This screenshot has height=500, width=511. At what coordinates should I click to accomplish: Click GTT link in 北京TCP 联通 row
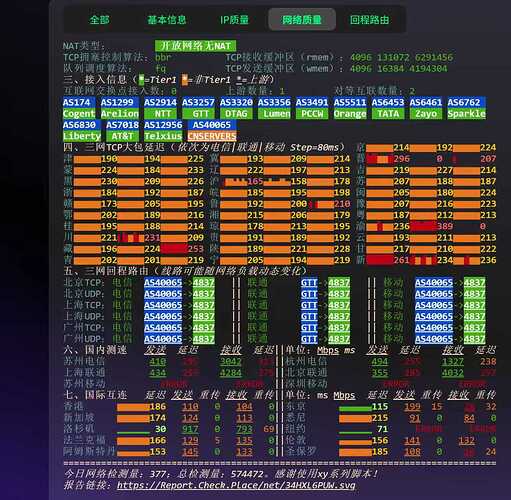tap(309, 283)
